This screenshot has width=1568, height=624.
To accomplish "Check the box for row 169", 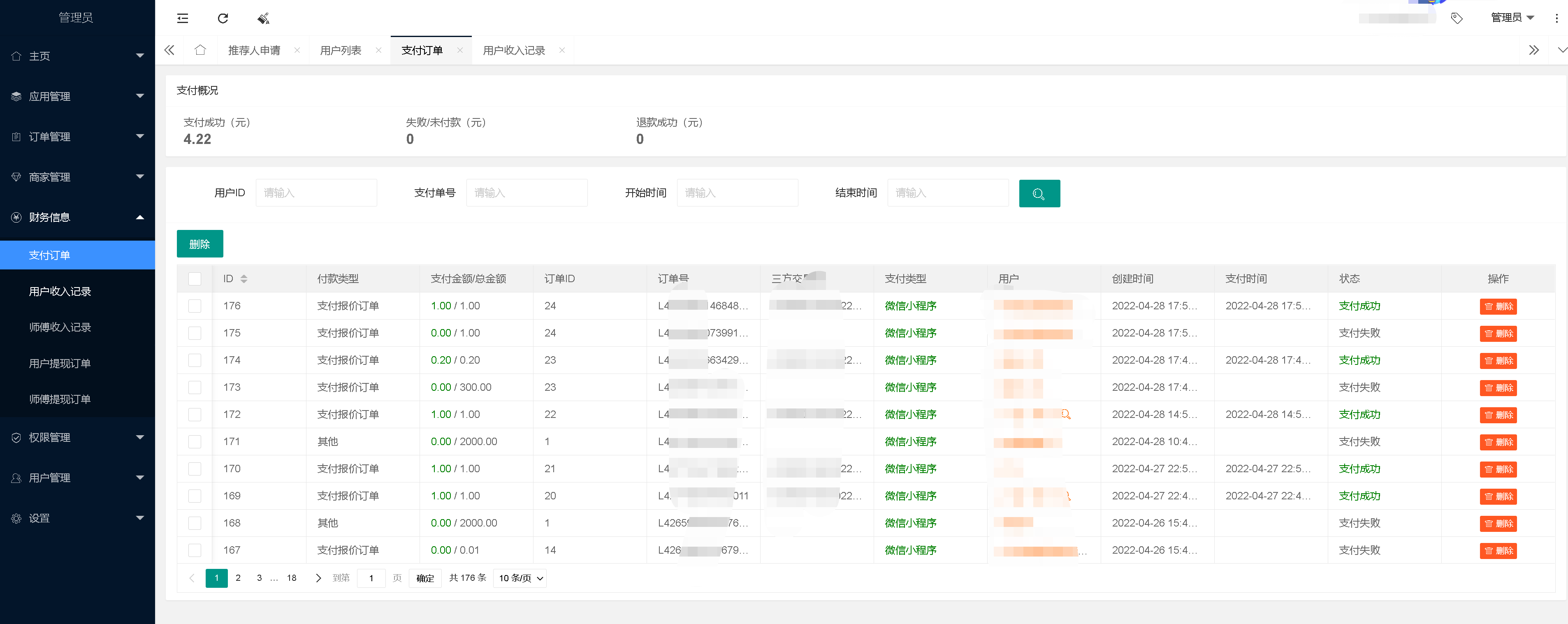I will click(195, 496).
